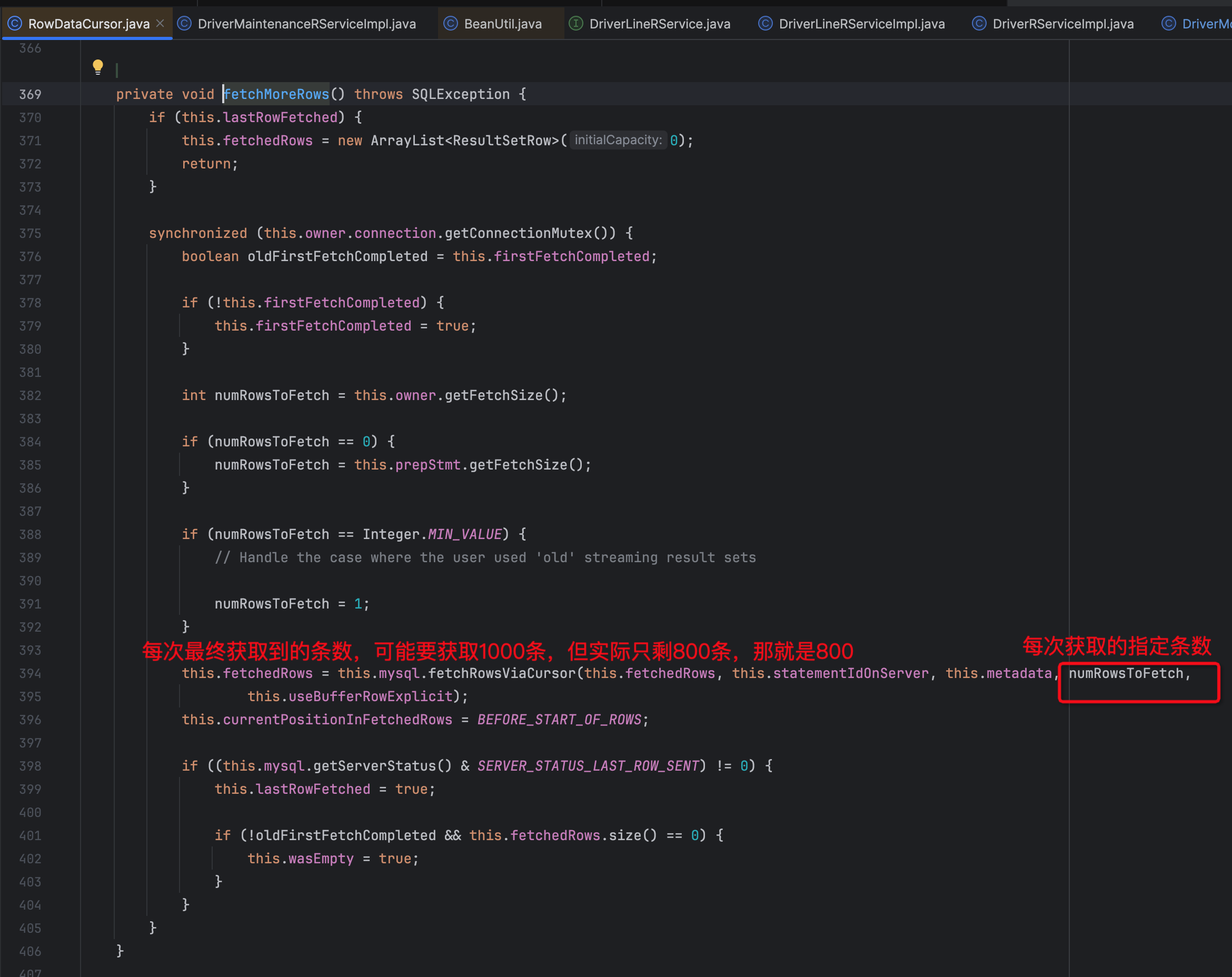Click the yellow lightbulb intention icon
This screenshot has width=1232, height=977.
pyautogui.click(x=98, y=67)
